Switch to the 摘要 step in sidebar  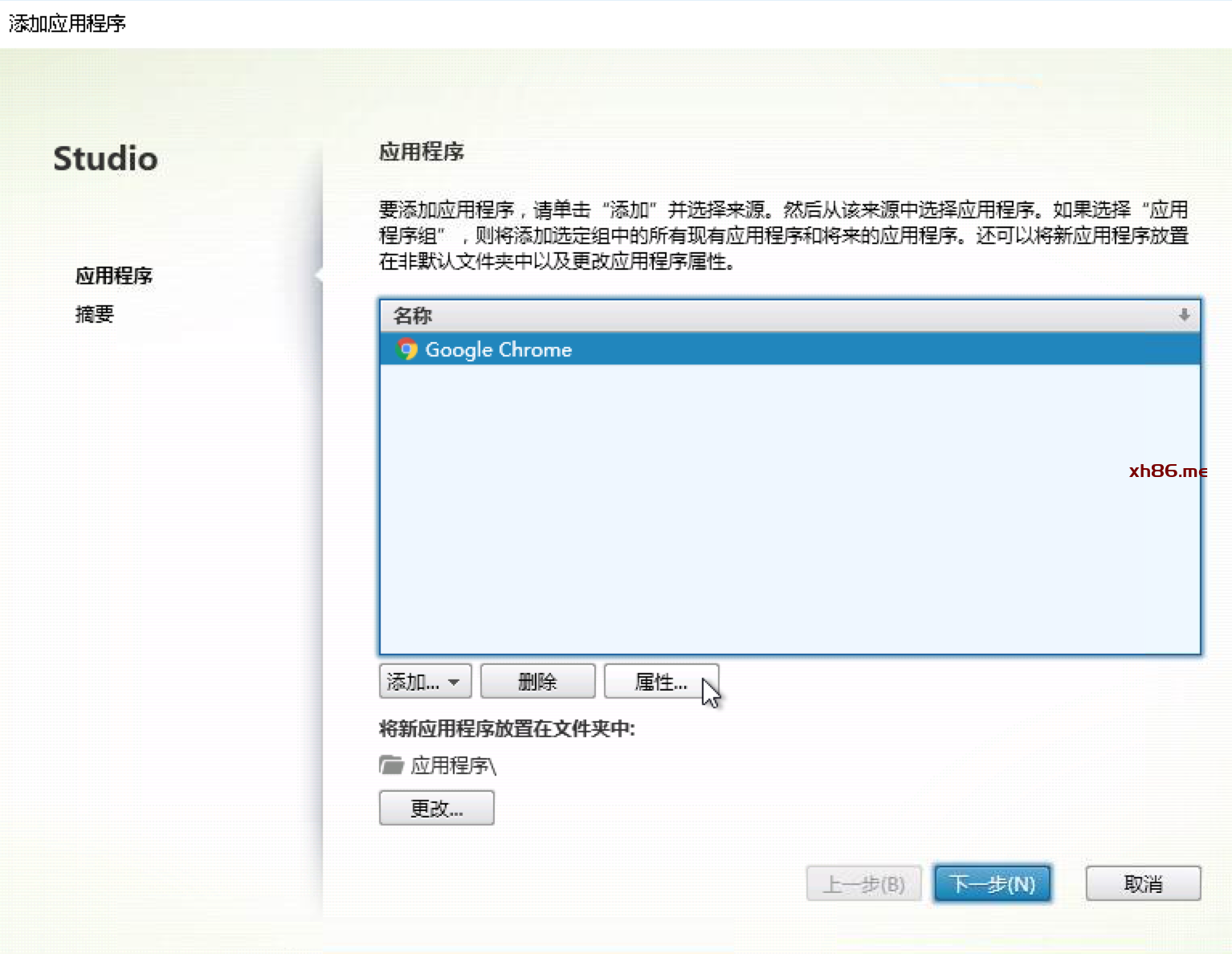pos(95,314)
